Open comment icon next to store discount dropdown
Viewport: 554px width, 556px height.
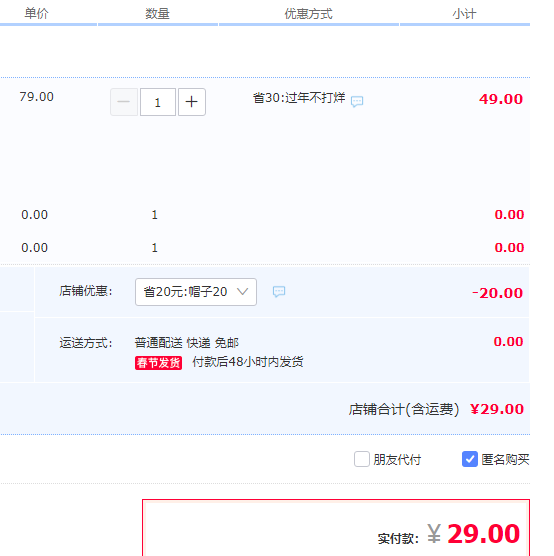279,291
